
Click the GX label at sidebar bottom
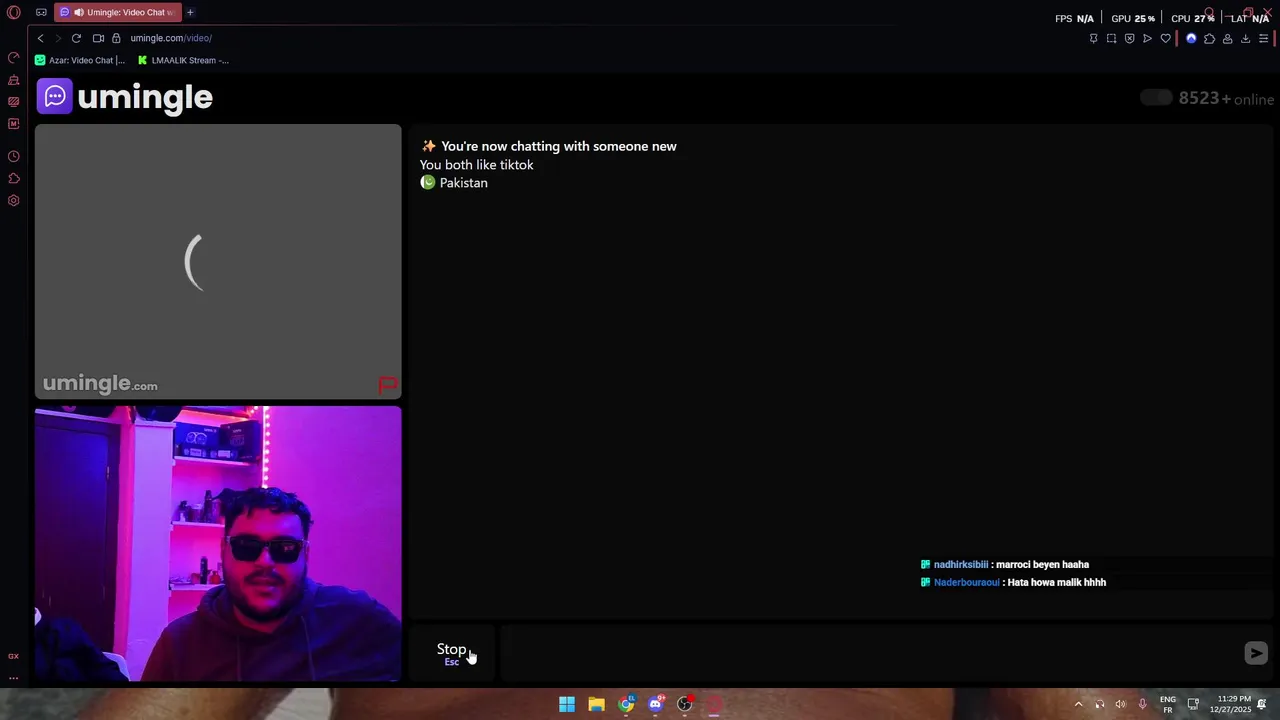click(14, 656)
